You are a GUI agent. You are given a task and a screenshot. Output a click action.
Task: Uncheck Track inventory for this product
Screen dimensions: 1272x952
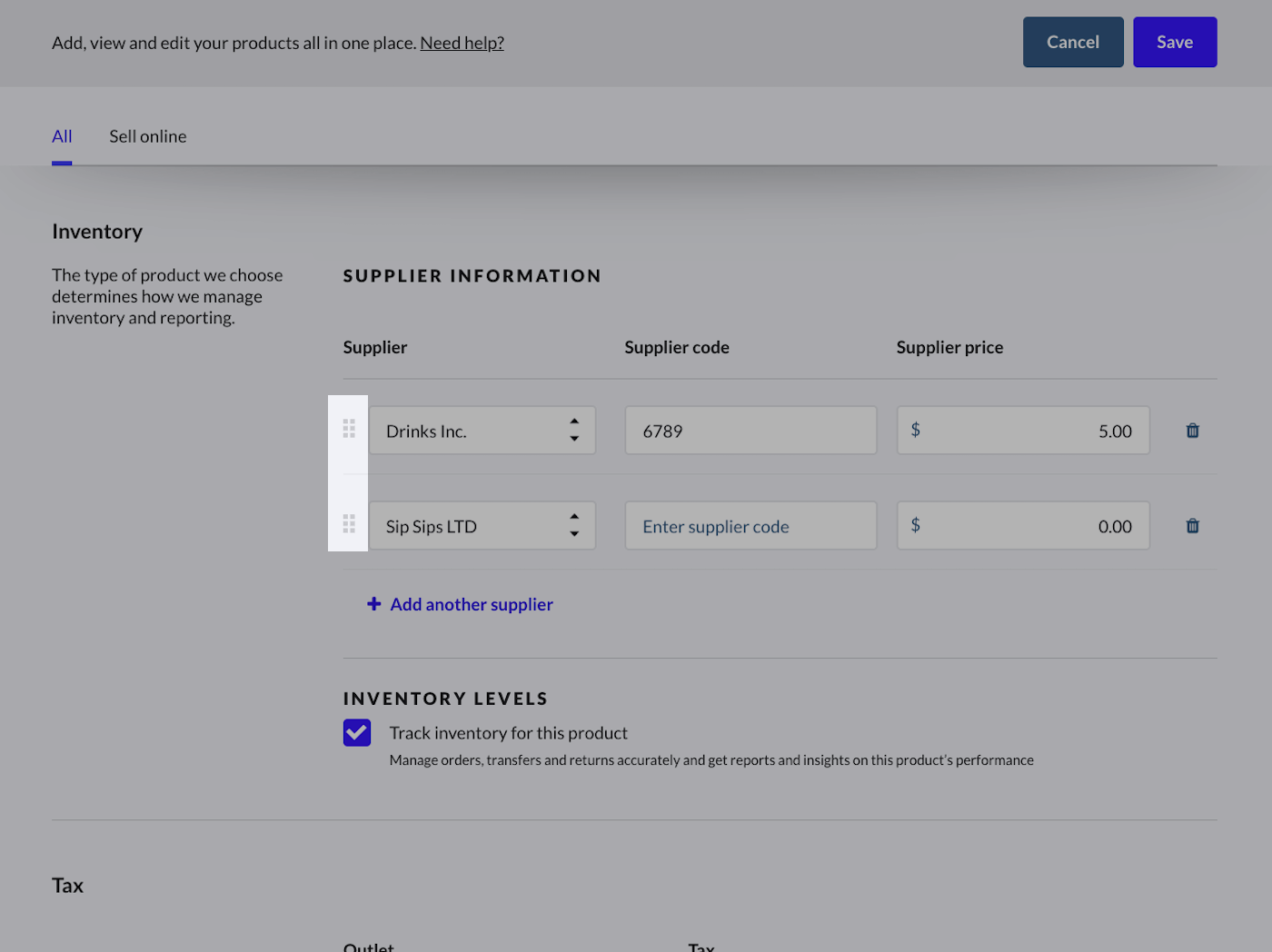click(x=357, y=733)
